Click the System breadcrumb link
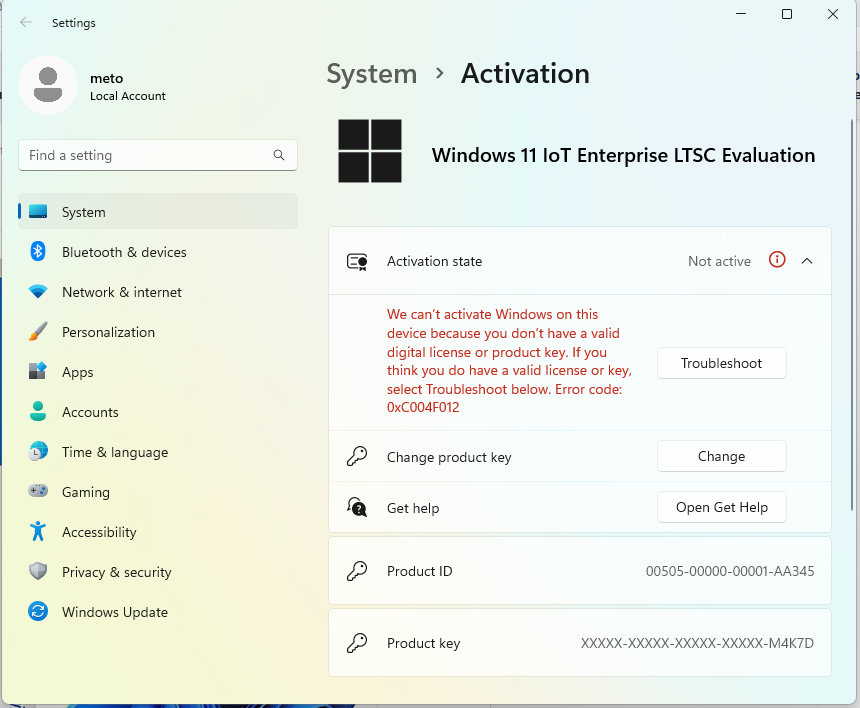Screen dimensions: 860x708 [x=372, y=73]
